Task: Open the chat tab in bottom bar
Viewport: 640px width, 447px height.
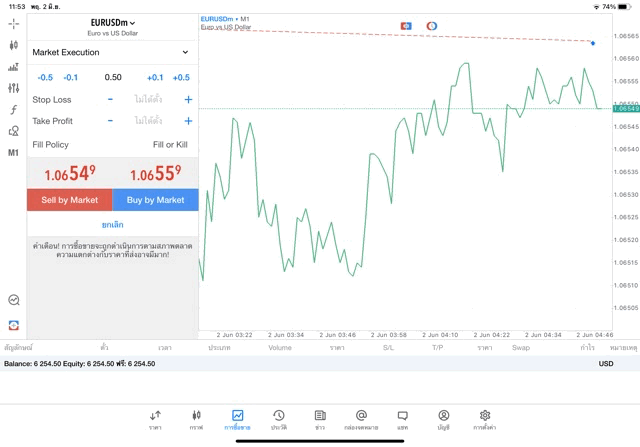Action: point(402,420)
